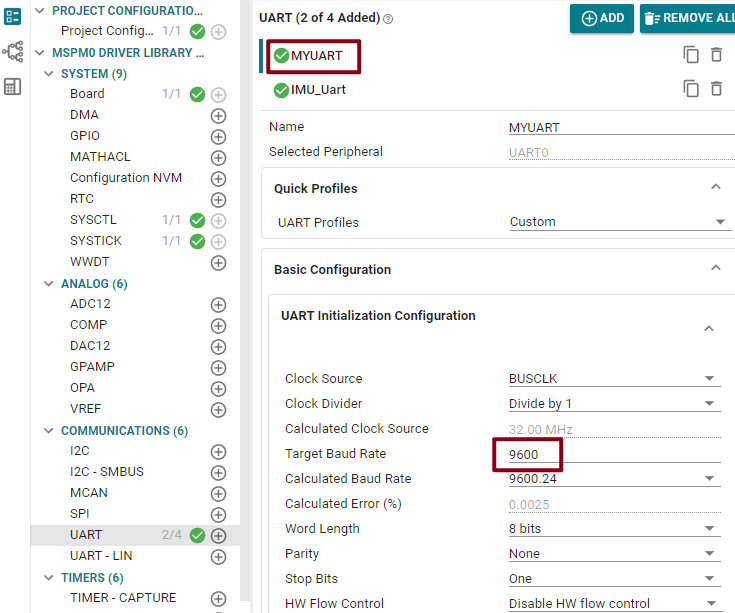Image resolution: width=735 pixels, height=613 pixels.
Task: Delete the IMU_Uart instance
Action: point(716,89)
